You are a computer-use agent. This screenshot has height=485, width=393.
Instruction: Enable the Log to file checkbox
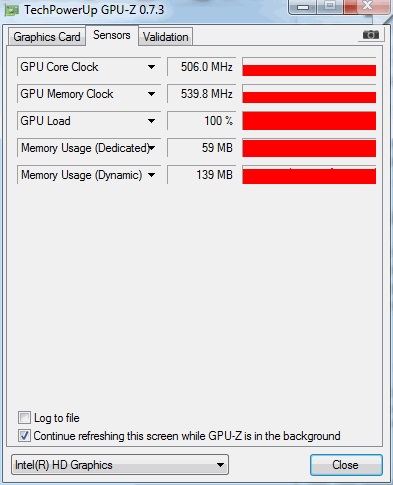(24, 417)
